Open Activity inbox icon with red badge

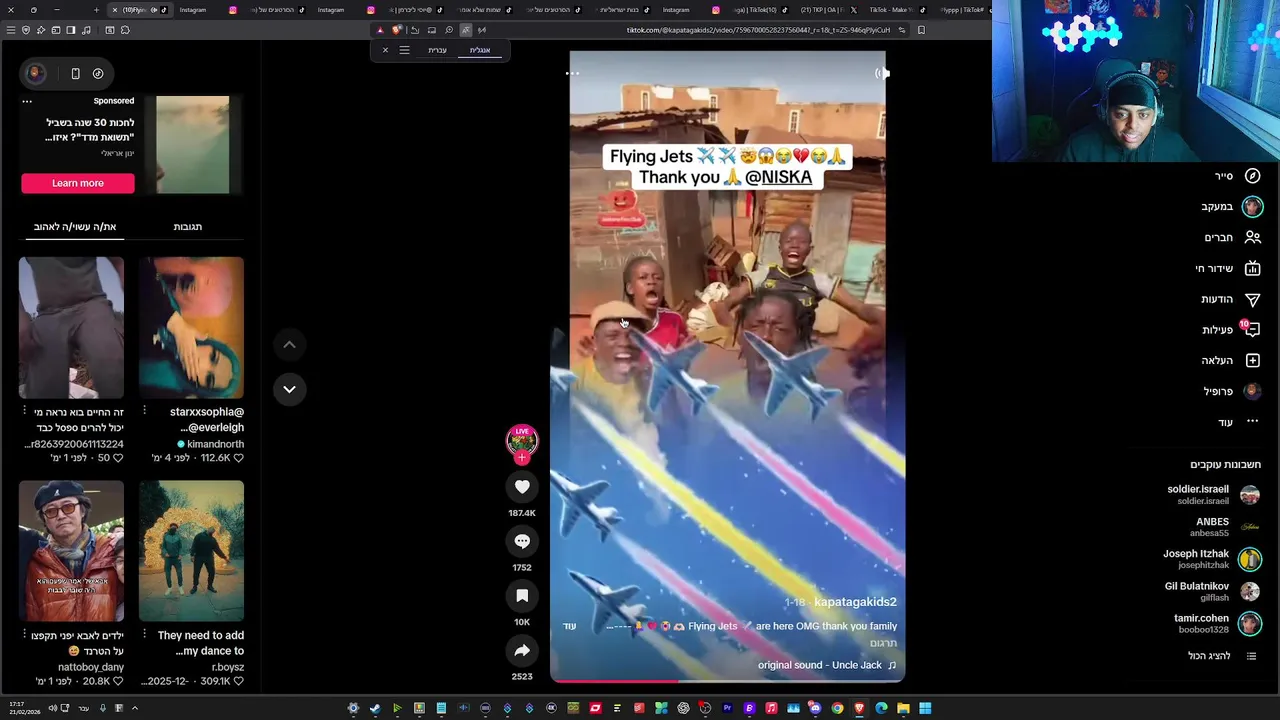(1251, 329)
